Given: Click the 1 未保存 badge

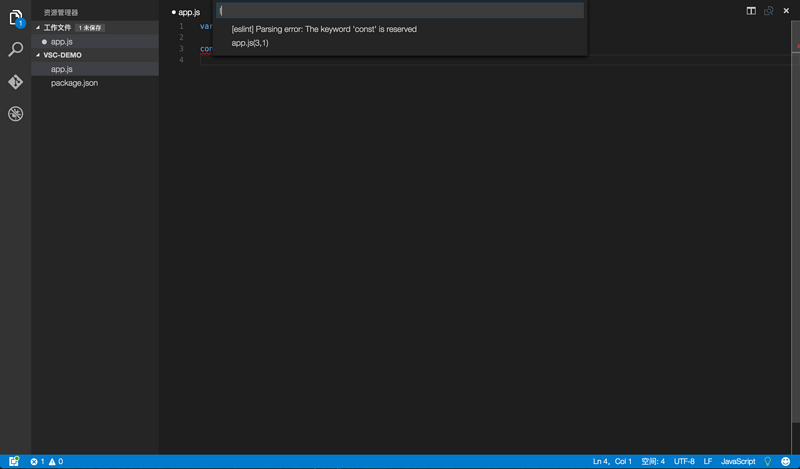Looking at the screenshot, I should coord(90,28).
